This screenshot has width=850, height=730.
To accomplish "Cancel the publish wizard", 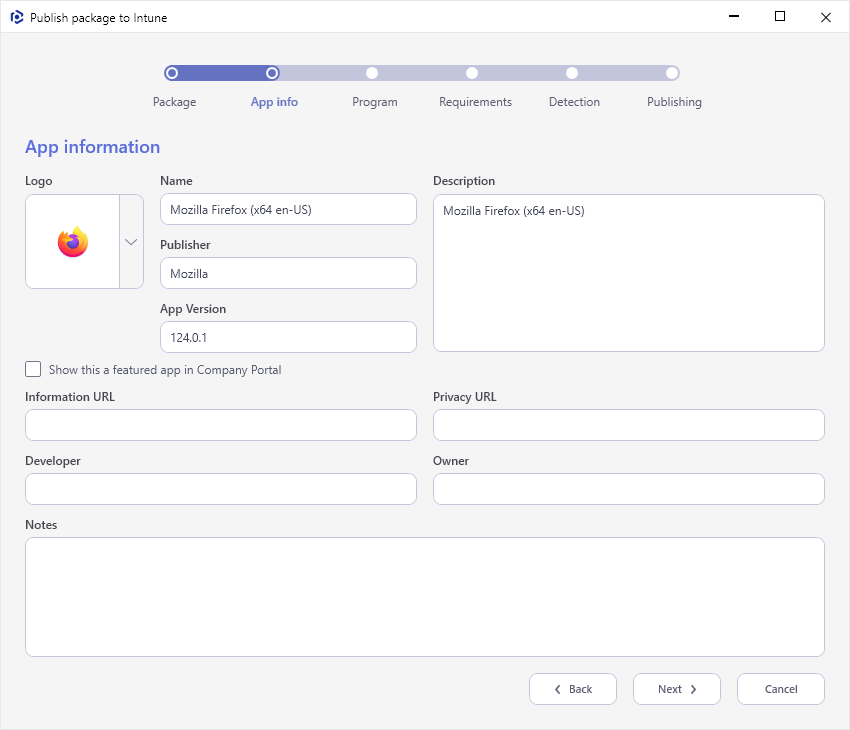I will coord(781,689).
